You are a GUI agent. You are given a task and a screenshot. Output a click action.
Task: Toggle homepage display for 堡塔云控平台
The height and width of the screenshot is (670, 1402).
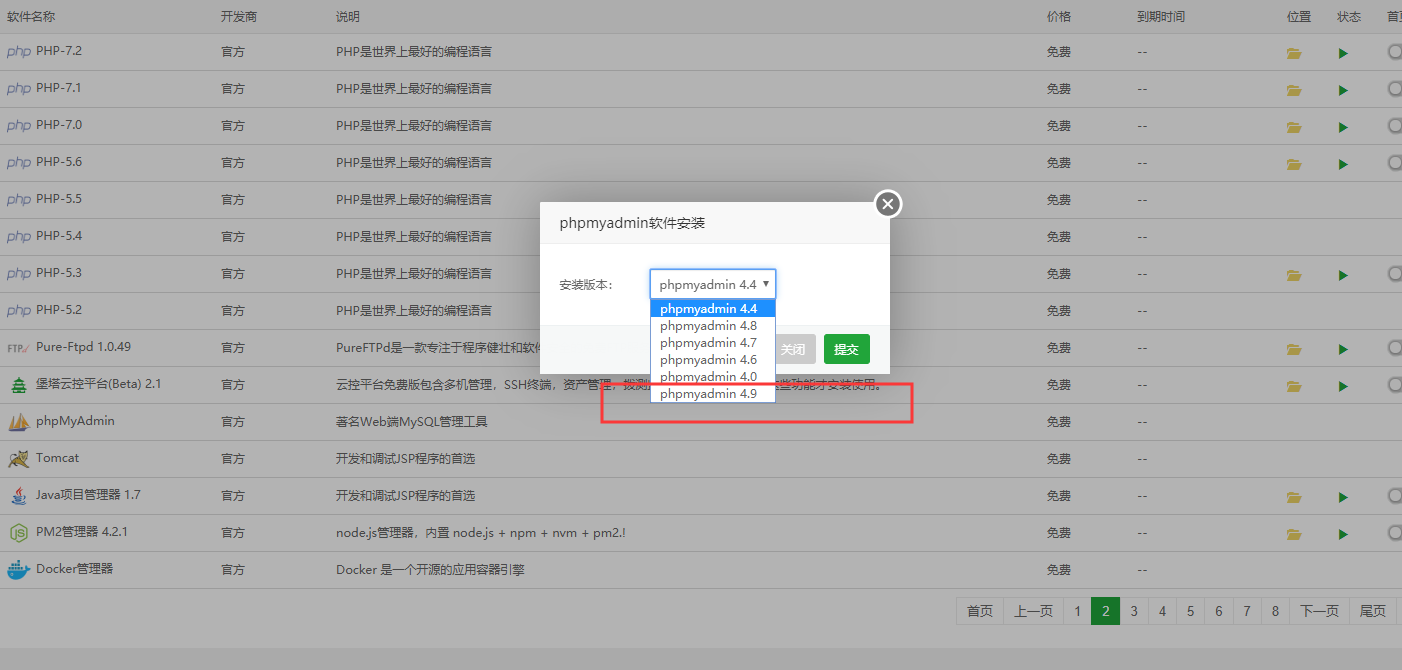point(1395,384)
